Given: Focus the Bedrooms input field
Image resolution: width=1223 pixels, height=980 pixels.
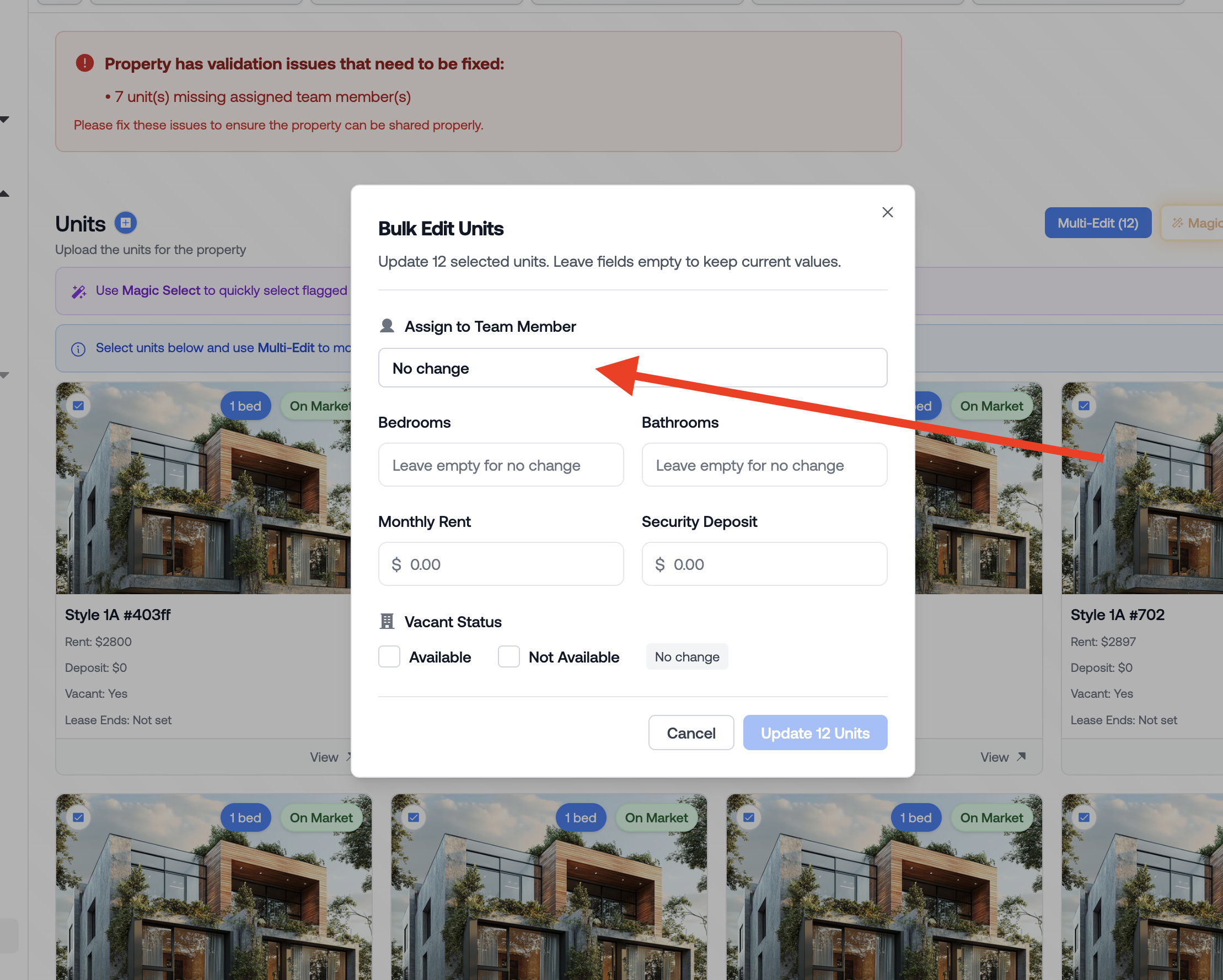Looking at the screenshot, I should (501, 465).
